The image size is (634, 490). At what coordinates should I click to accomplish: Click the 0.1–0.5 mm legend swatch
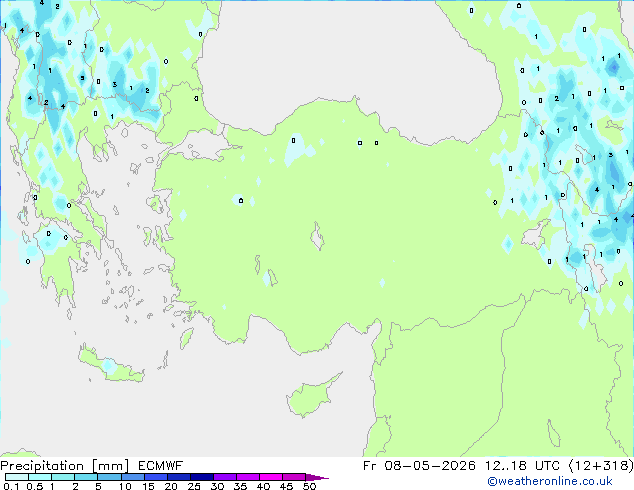click(17, 477)
